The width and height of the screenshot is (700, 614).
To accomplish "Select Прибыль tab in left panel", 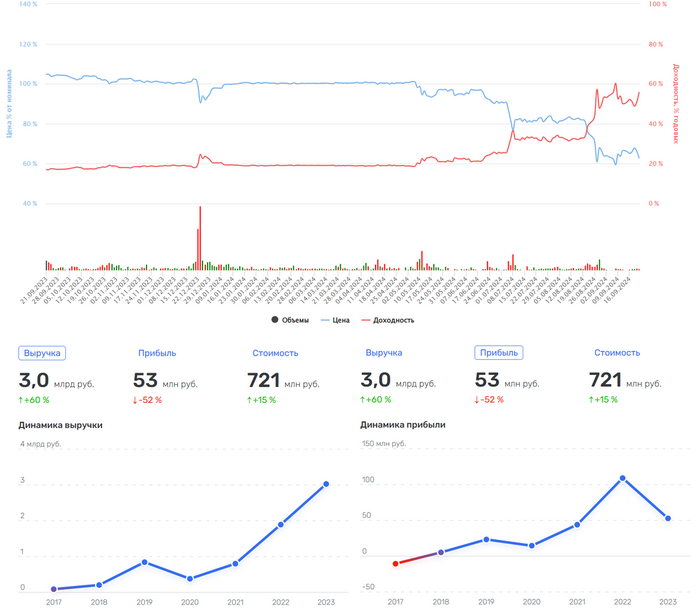I will click(157, 353).
